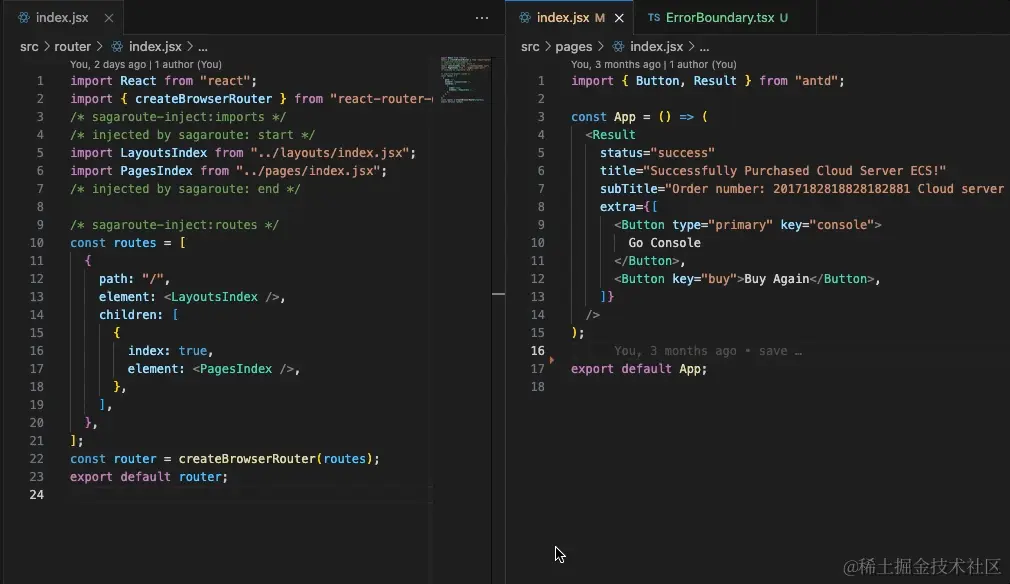Viewport: 1010px width, 584px height.
Task: Click 'export default router;' line
Action: click(149, 477)
